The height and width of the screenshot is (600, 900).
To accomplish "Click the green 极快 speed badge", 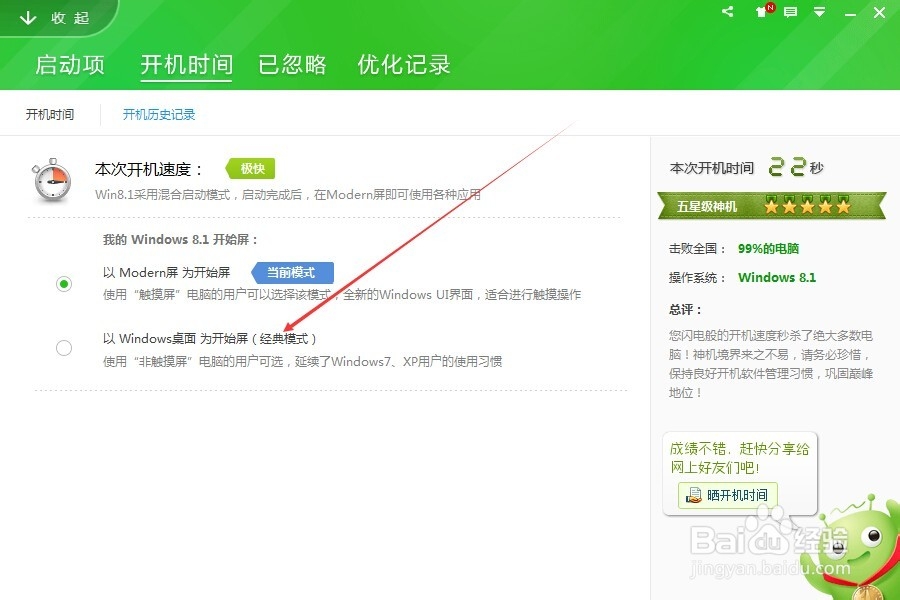I will click(250, 169).
